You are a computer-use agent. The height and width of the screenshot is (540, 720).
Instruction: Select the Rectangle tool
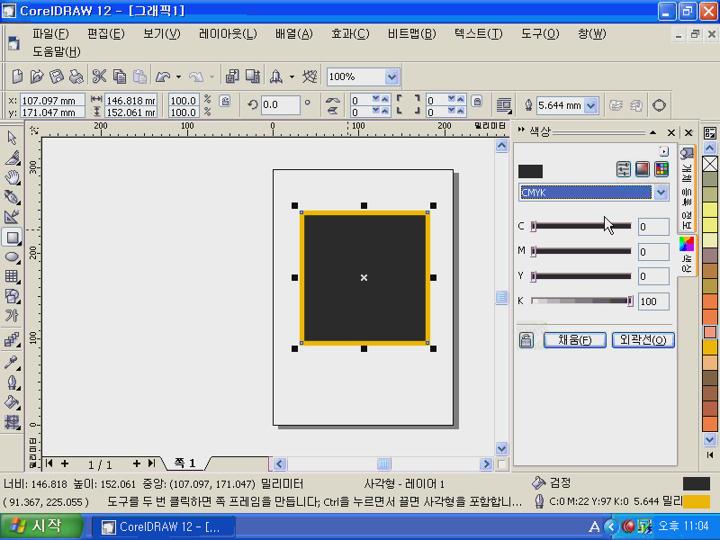(12, 237)
